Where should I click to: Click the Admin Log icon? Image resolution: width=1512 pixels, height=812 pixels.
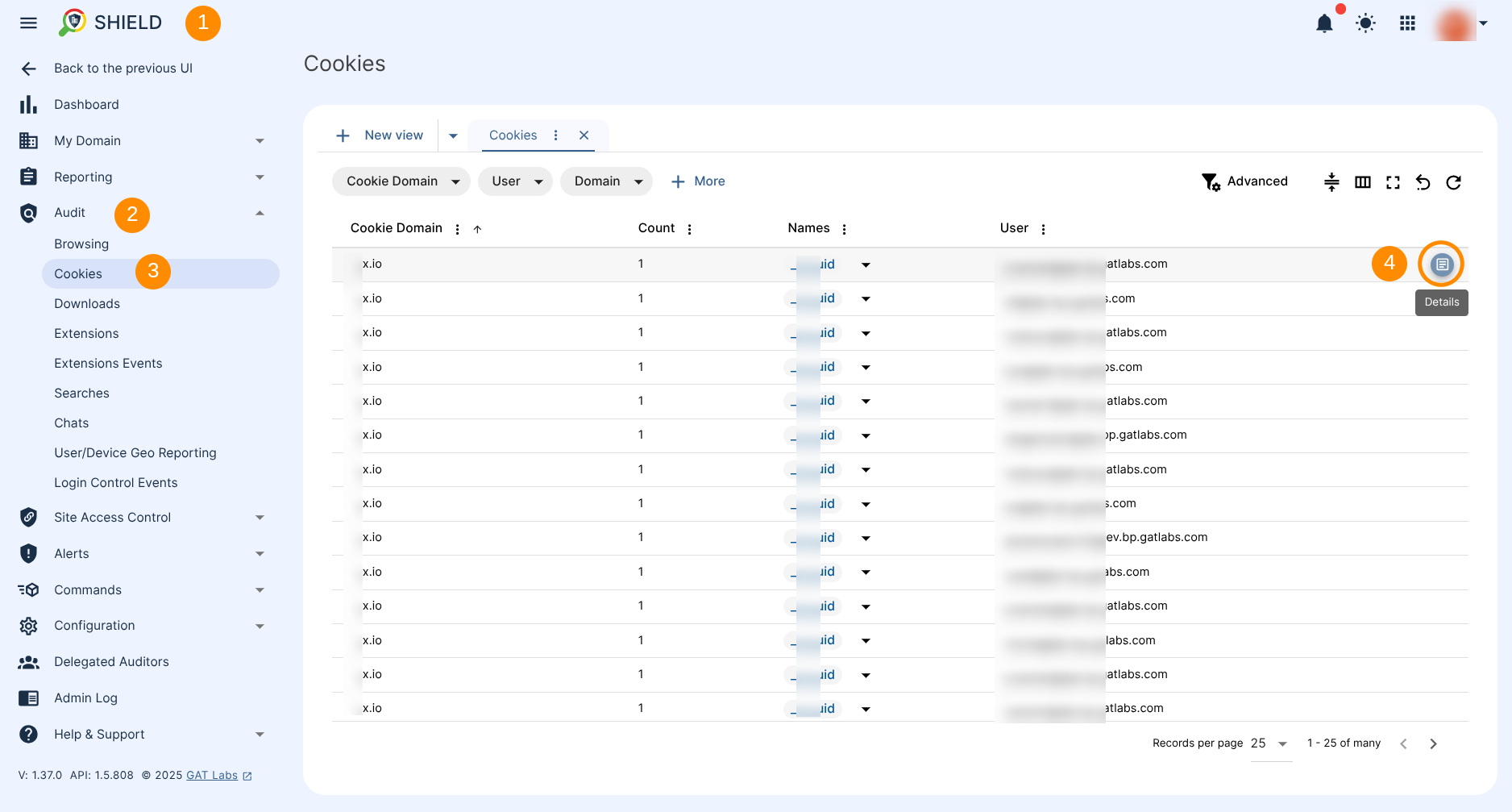[x=28, y=698]
